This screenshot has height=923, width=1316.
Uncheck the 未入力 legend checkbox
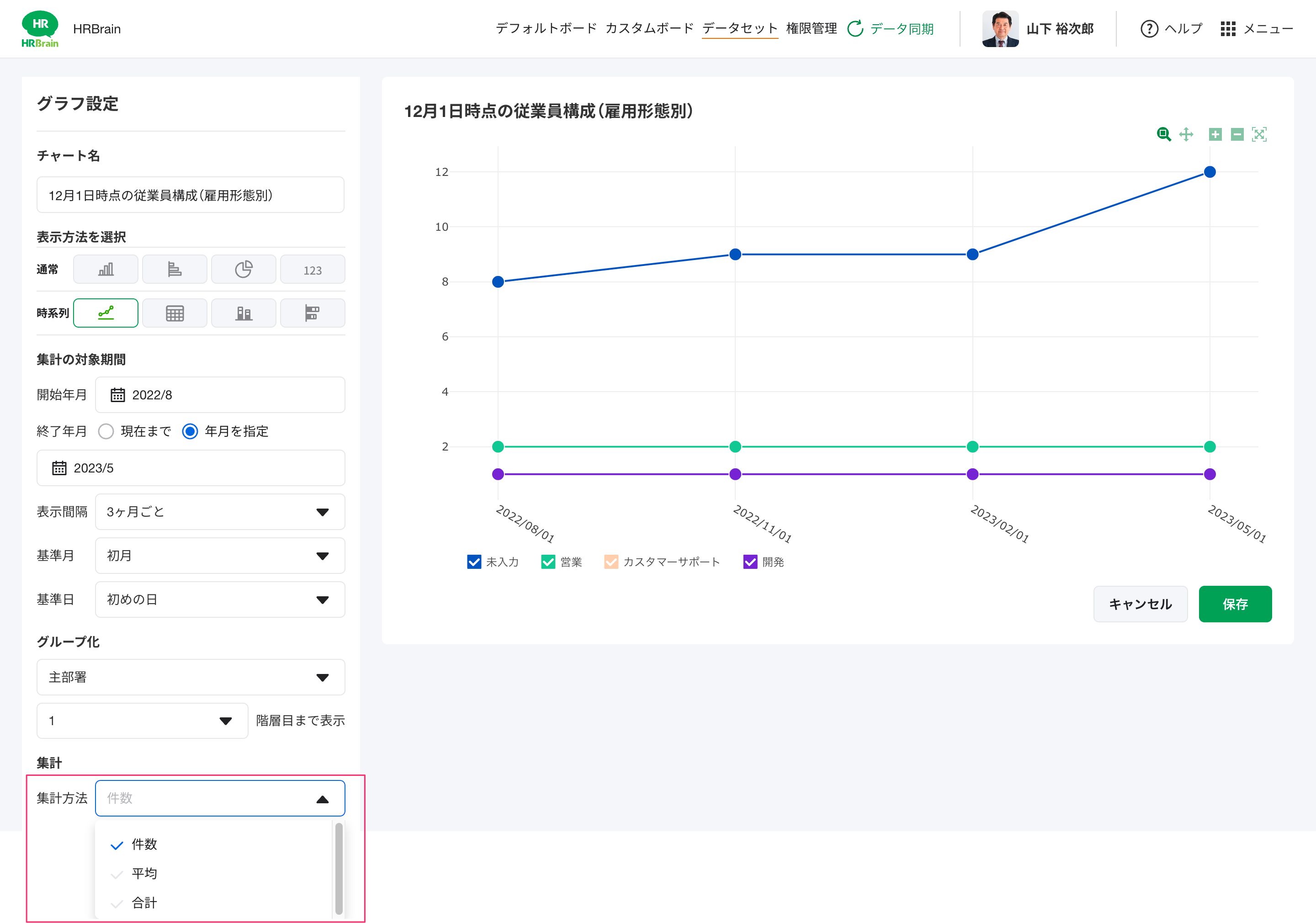coord(474,562)
